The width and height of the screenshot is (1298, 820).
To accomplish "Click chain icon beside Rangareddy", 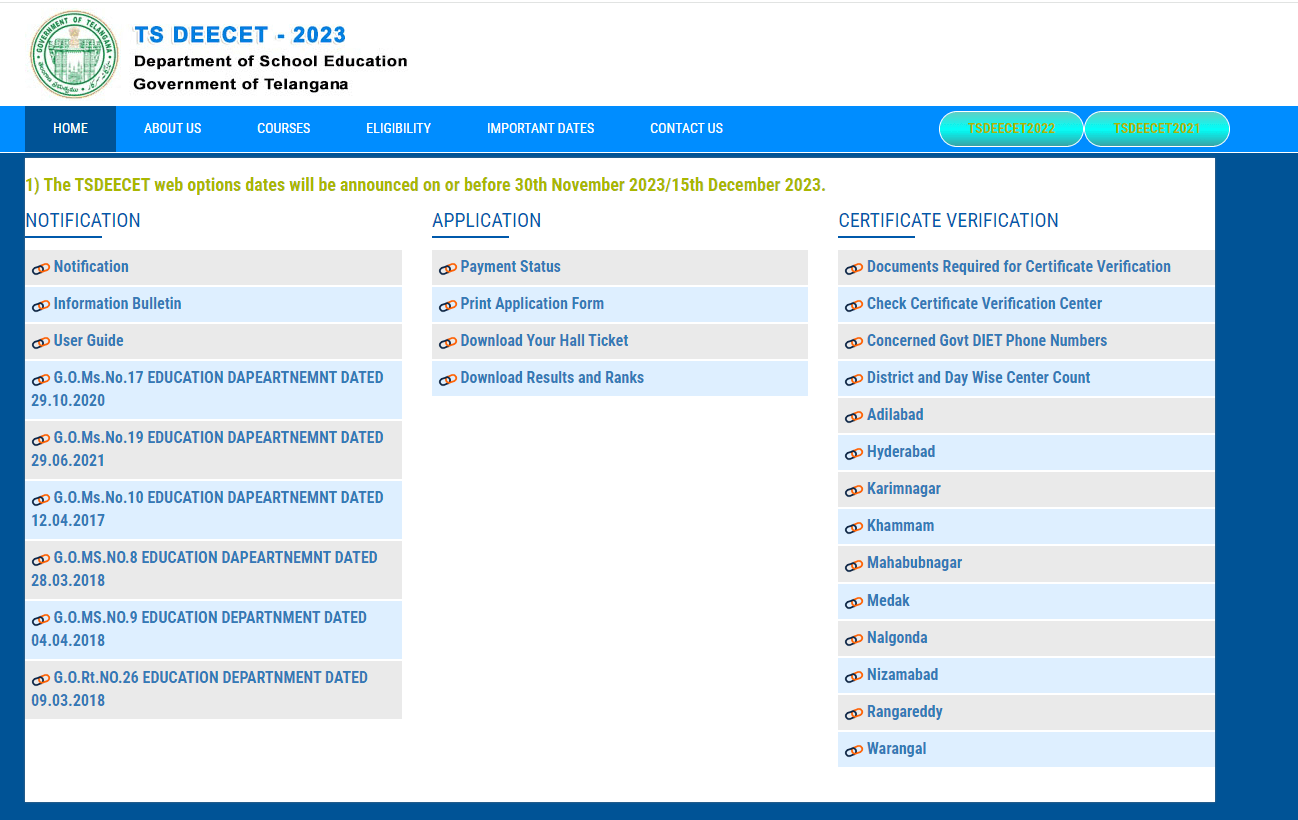I will point(854,713).
